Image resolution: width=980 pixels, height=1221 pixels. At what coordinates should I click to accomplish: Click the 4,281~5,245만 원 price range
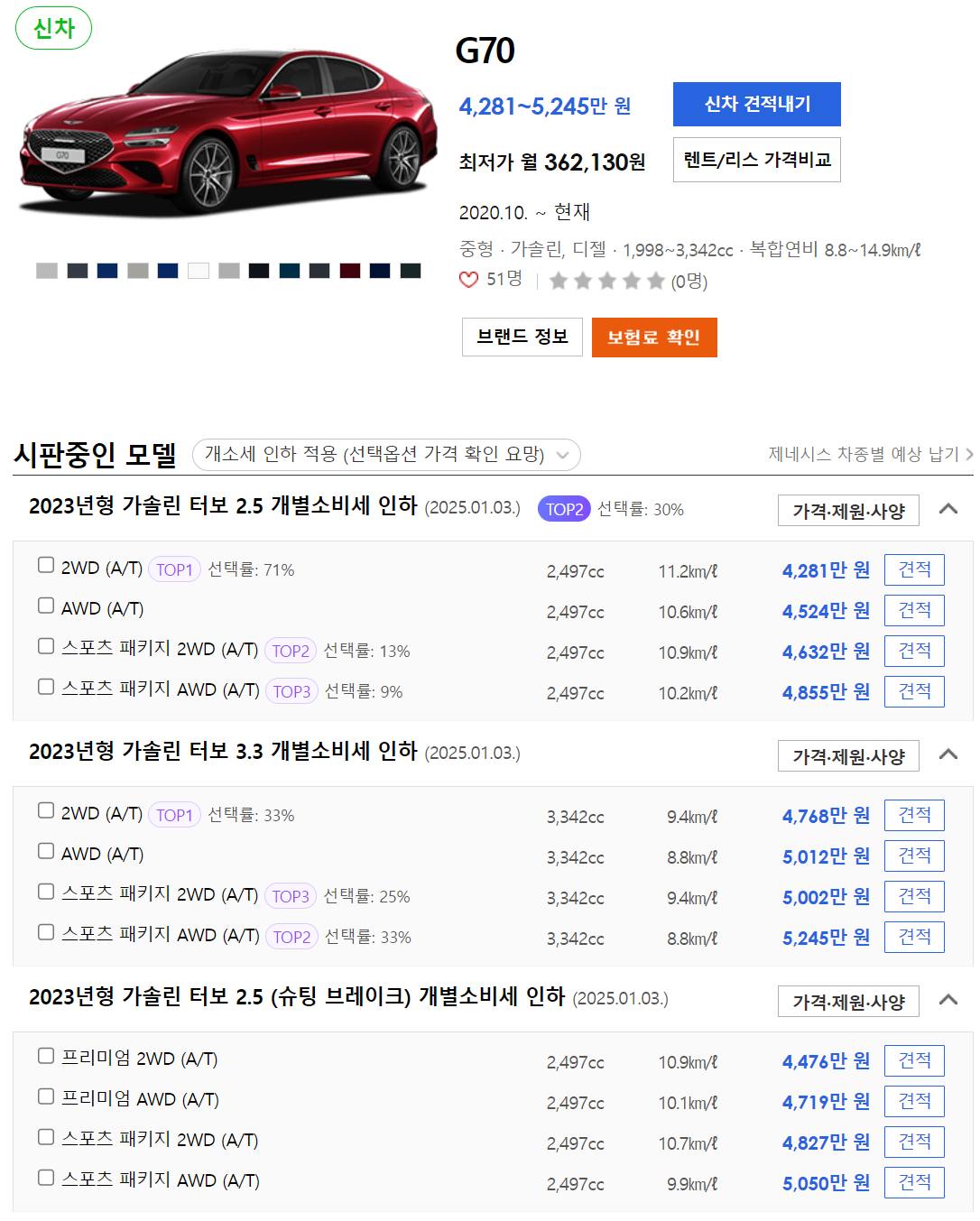[545, 106]
